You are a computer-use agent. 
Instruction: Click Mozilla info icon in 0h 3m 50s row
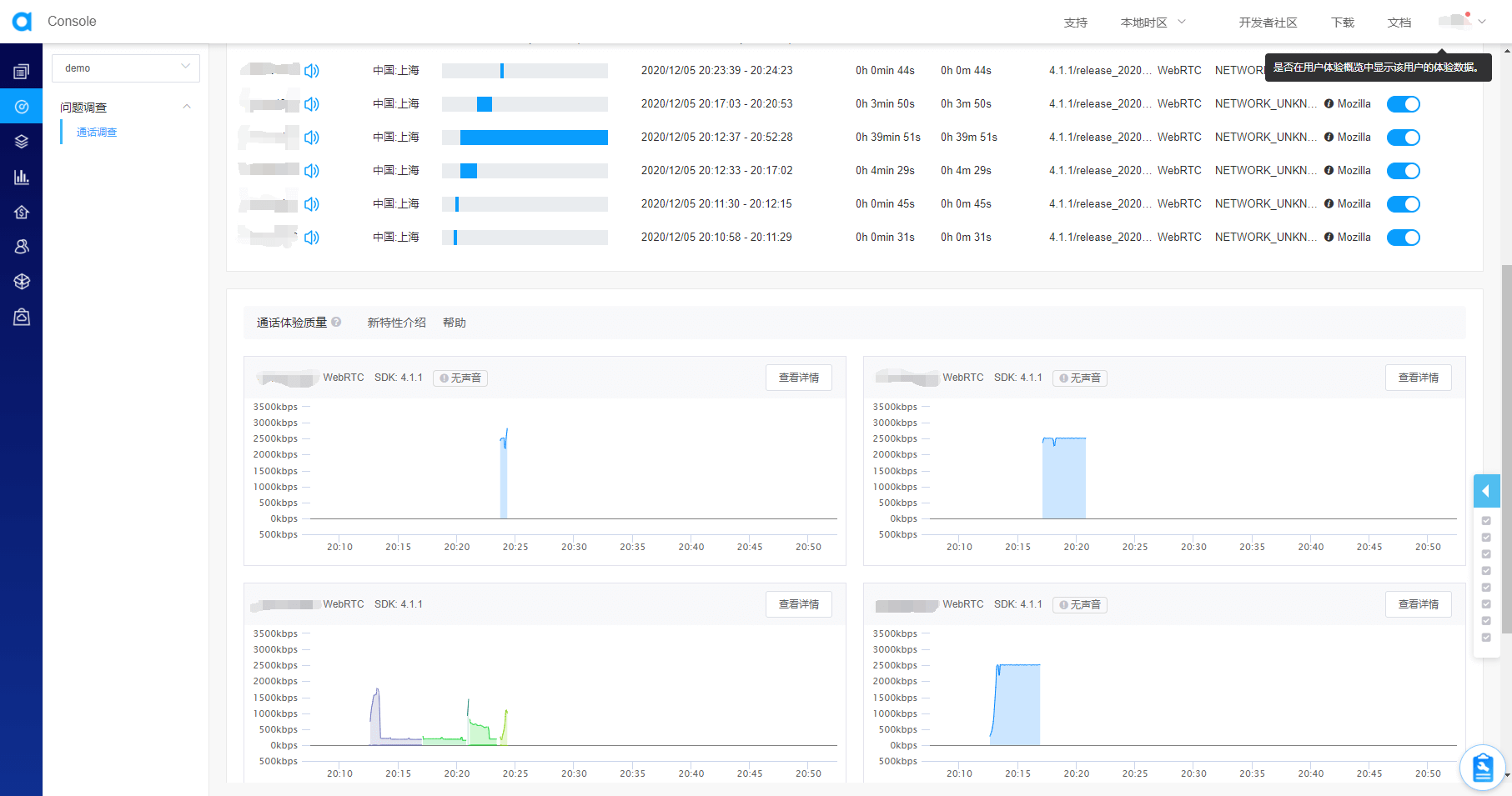click(1329, 104)
